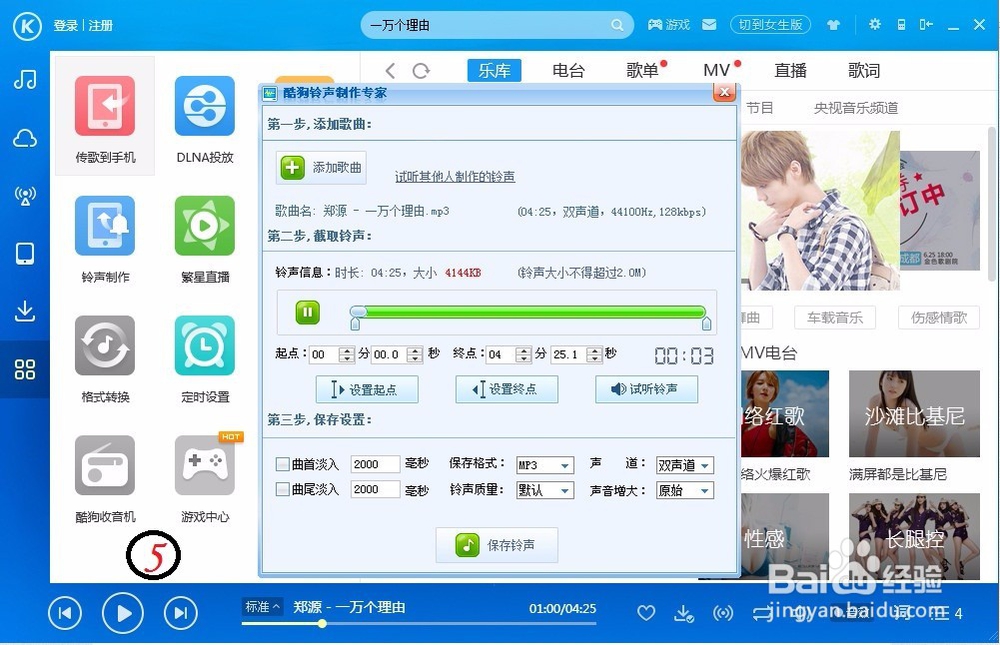This screenshot has width=1000, height=645.
Task: Open the 酷狗收音机 radio
Action: (x=105, y=478)
